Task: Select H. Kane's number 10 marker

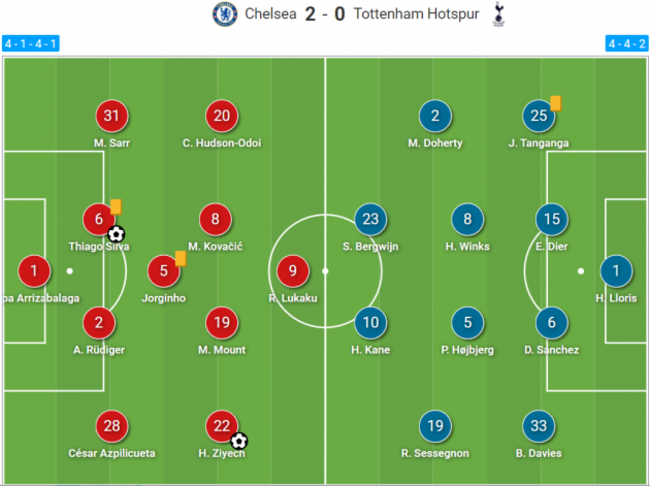Action: 371,321
